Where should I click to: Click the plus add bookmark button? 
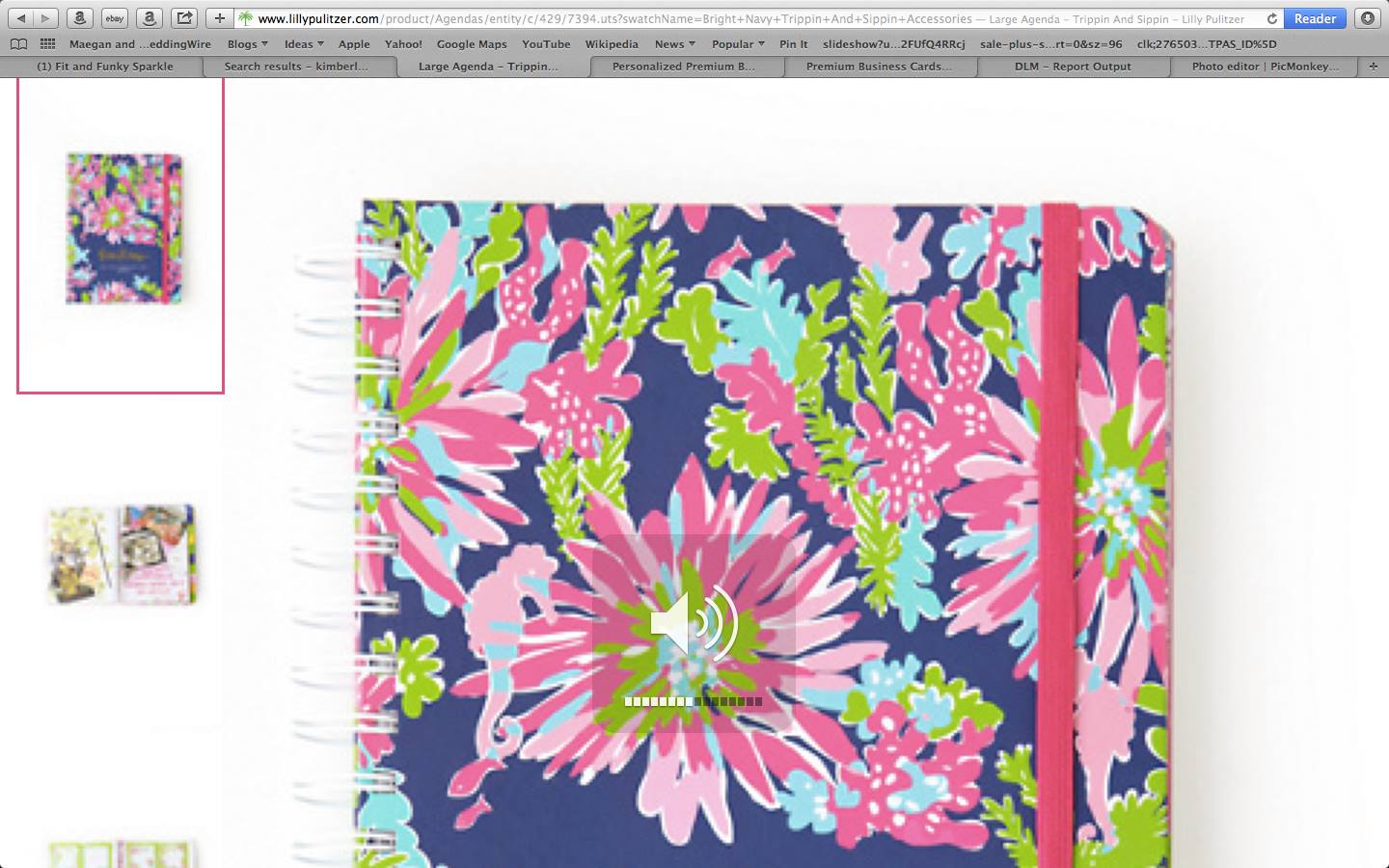tap(219, 18)
